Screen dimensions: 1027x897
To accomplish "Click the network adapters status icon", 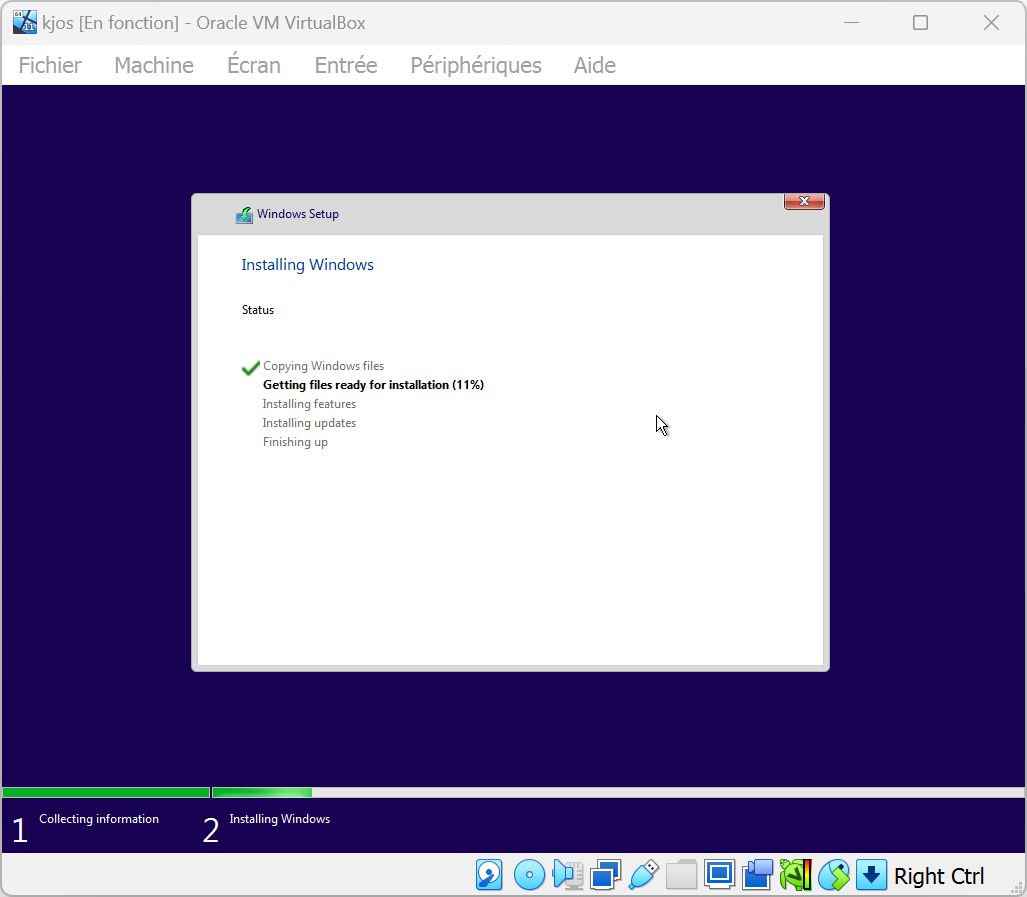I will (605, 875).
